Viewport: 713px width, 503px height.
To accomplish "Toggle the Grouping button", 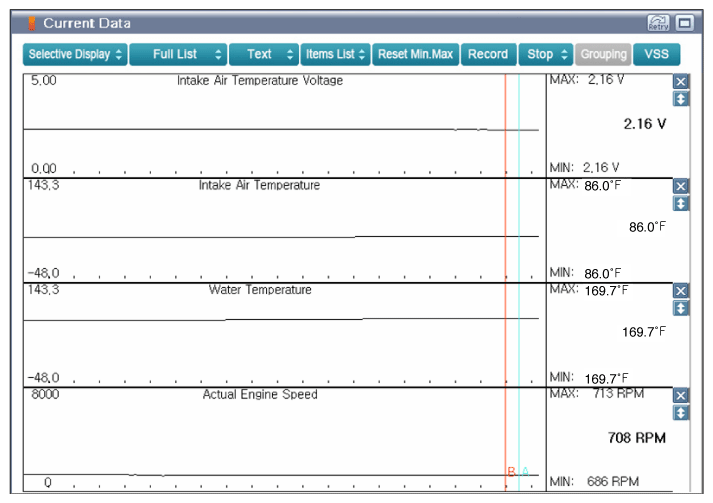I will tap(603, 54).
